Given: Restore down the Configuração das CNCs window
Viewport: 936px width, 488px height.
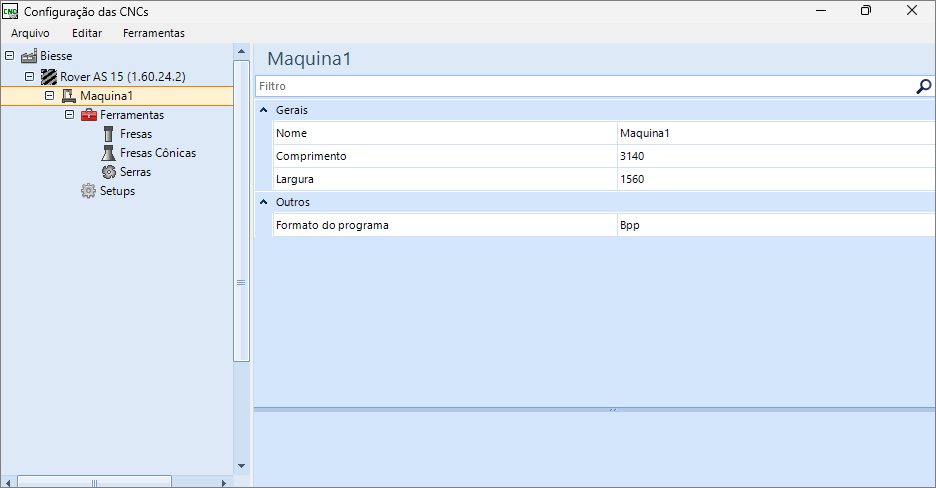Looking at the screenshot, I should click(866, 11).
